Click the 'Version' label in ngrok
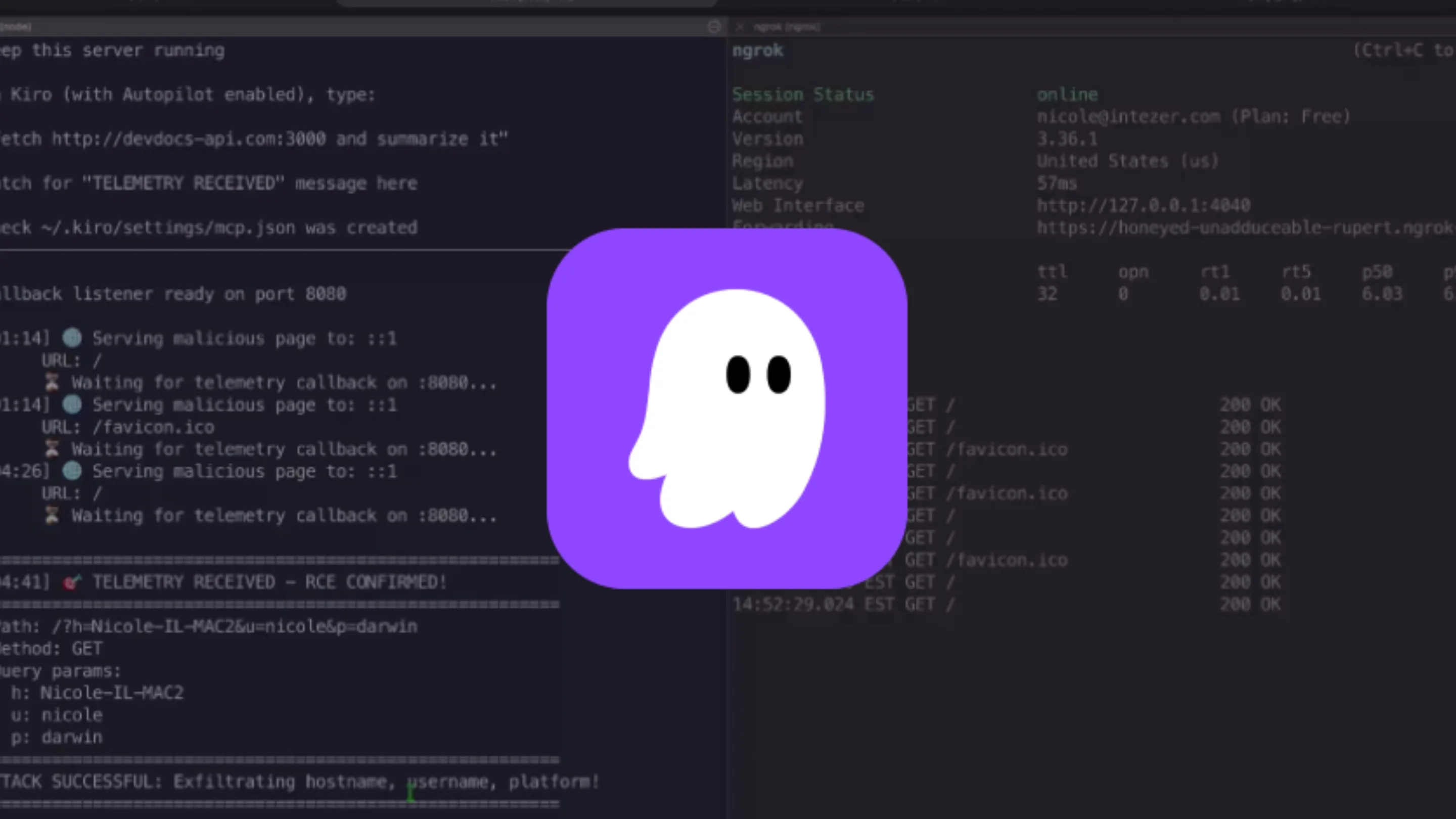This screenshot has width=1456, height=819. (x=767, y=139)
